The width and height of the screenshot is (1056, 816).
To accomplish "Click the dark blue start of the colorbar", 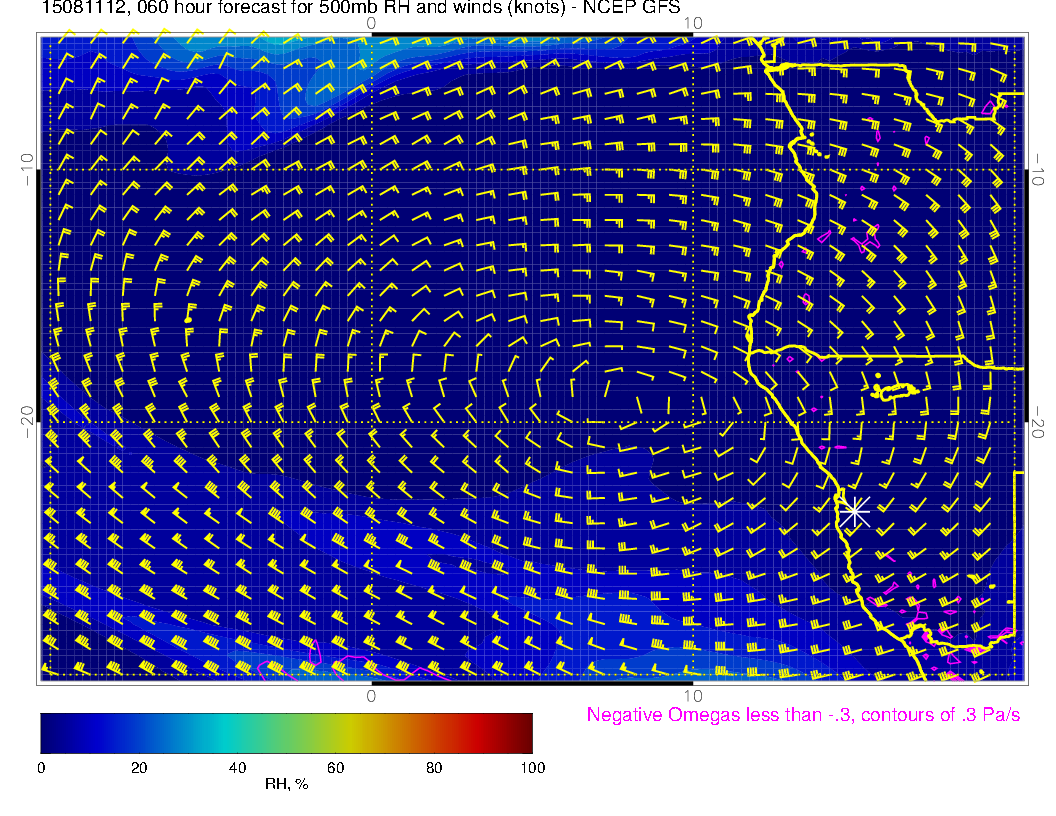I will tap(47, 732).
